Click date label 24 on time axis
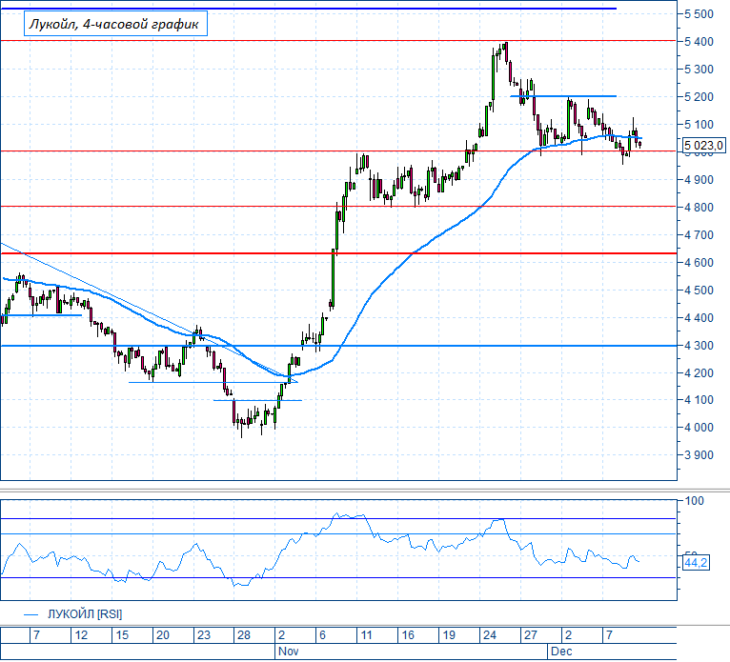730x662 pixels. click(489, 635)
